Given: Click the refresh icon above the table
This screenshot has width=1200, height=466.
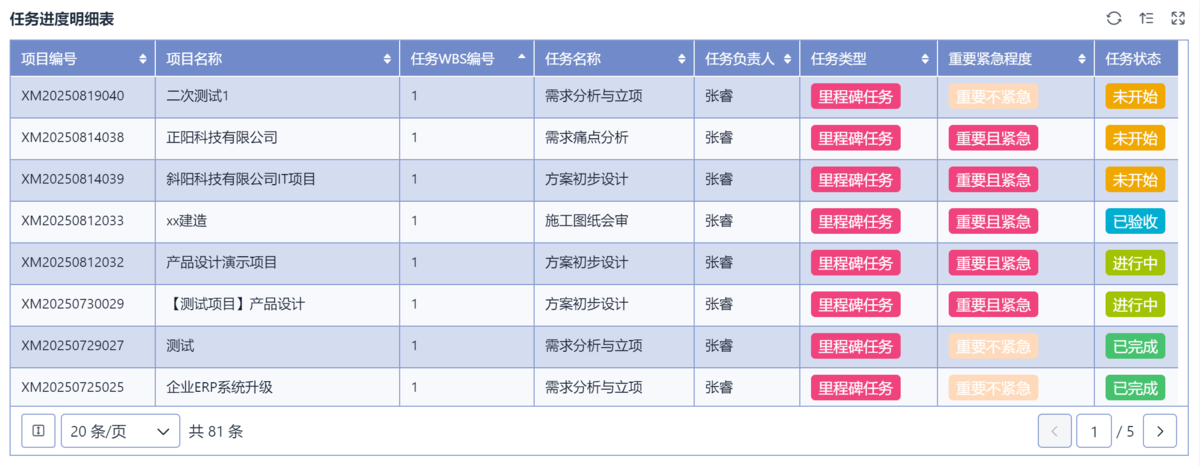Looking at the screenshot, I should tap(1114, 18).
